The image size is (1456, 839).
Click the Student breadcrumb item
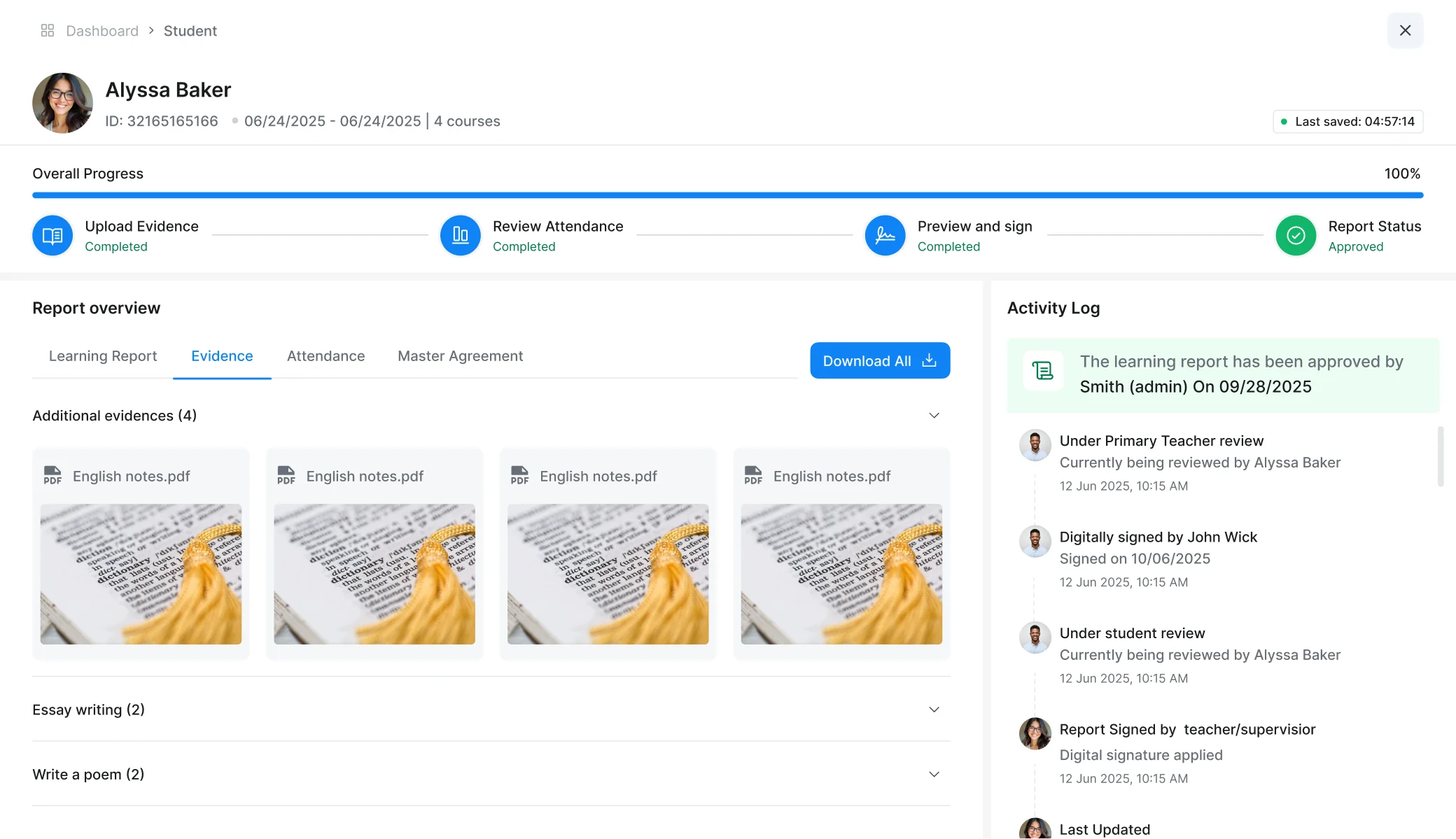(190, 31)
